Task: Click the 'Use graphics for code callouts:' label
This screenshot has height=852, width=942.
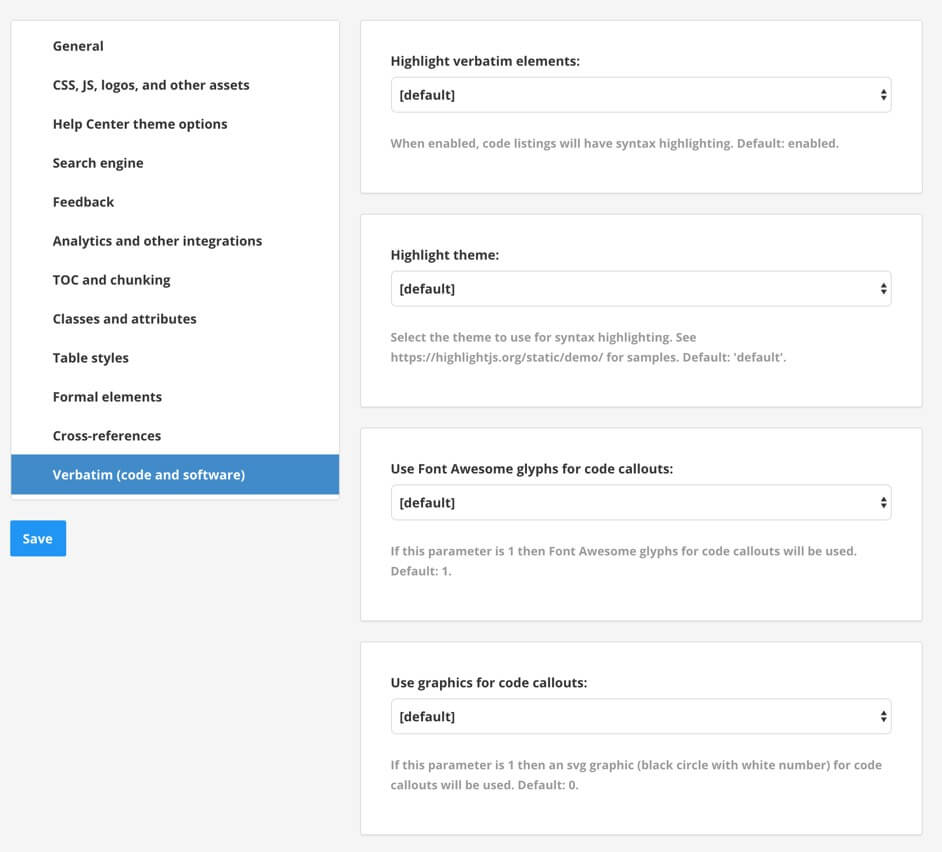Action: click(x=488, y=683)
